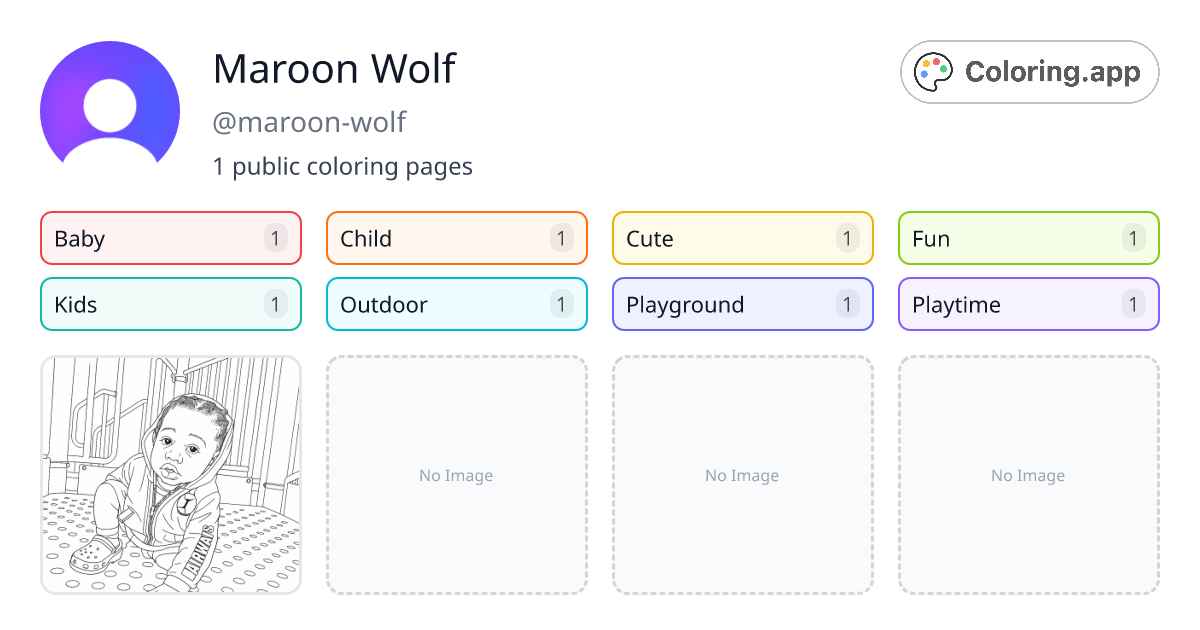This screenshot has height=630, width=1200.
Task: Click the first No Image placeholder
Action: pos(456,475)
